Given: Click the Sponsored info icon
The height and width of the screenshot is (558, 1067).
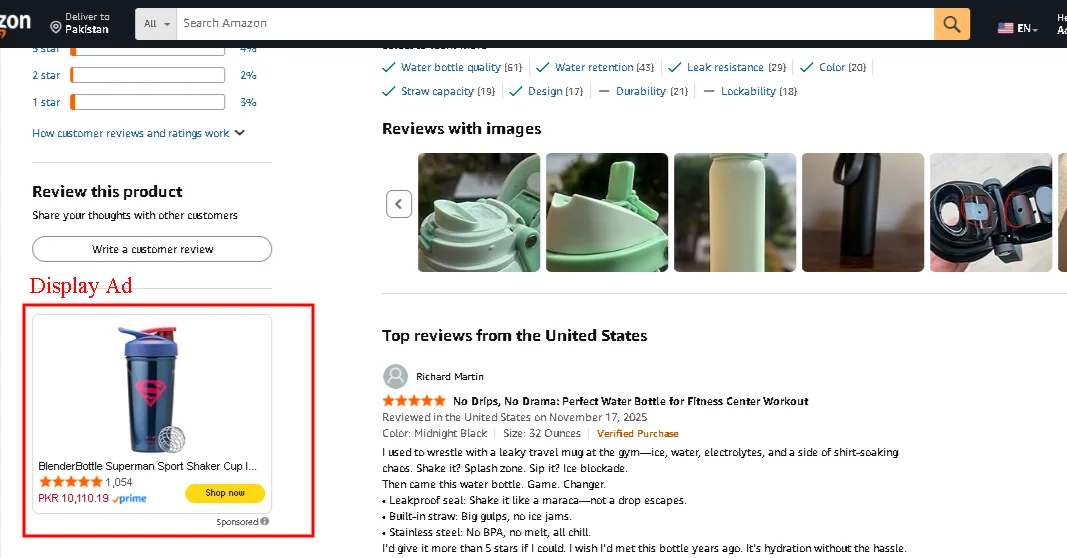Looking at the screenshot, I should click(x=265, y=521).
